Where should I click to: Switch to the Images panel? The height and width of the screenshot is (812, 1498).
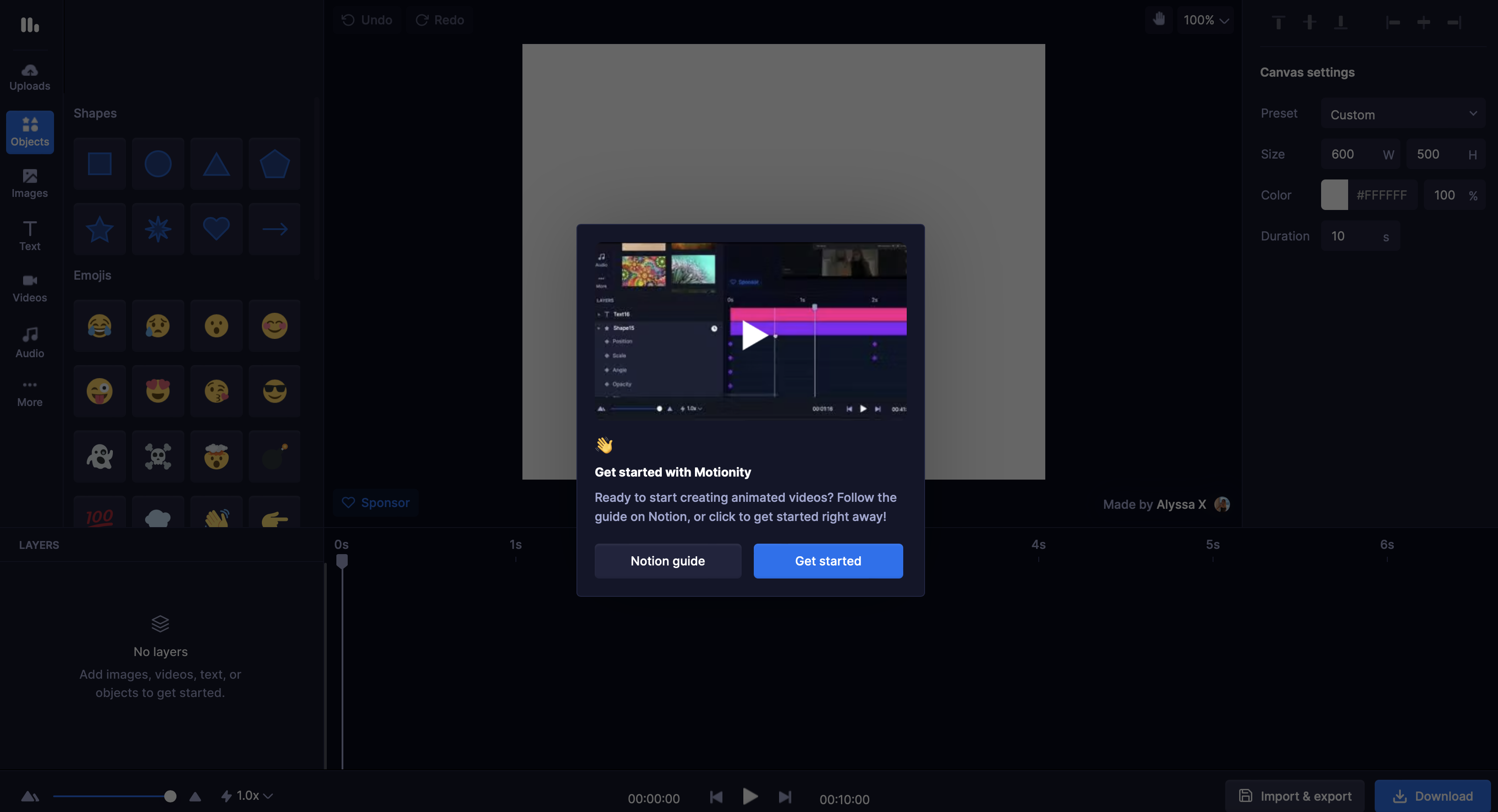click(30, 183)
